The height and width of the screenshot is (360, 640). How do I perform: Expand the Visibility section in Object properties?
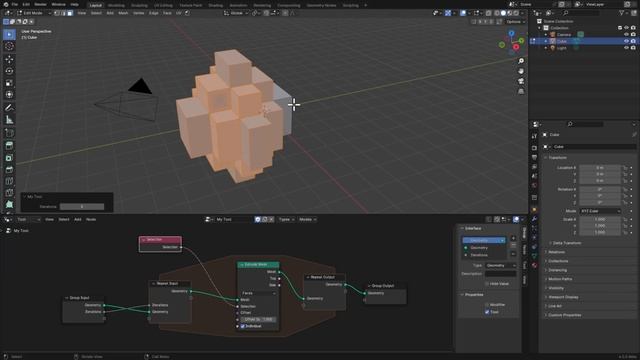(x=556, y=288)
